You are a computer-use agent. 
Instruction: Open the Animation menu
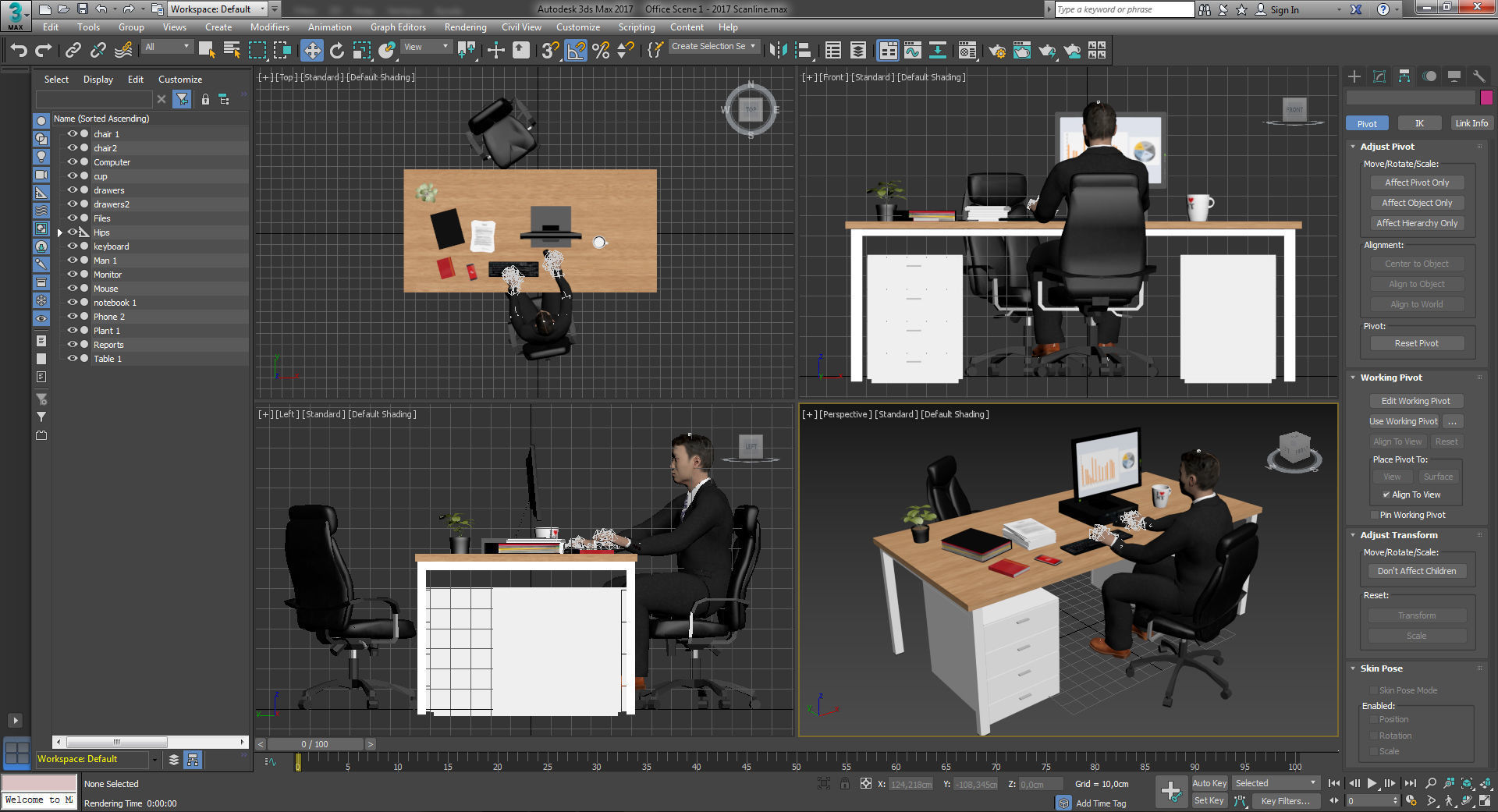329,27
